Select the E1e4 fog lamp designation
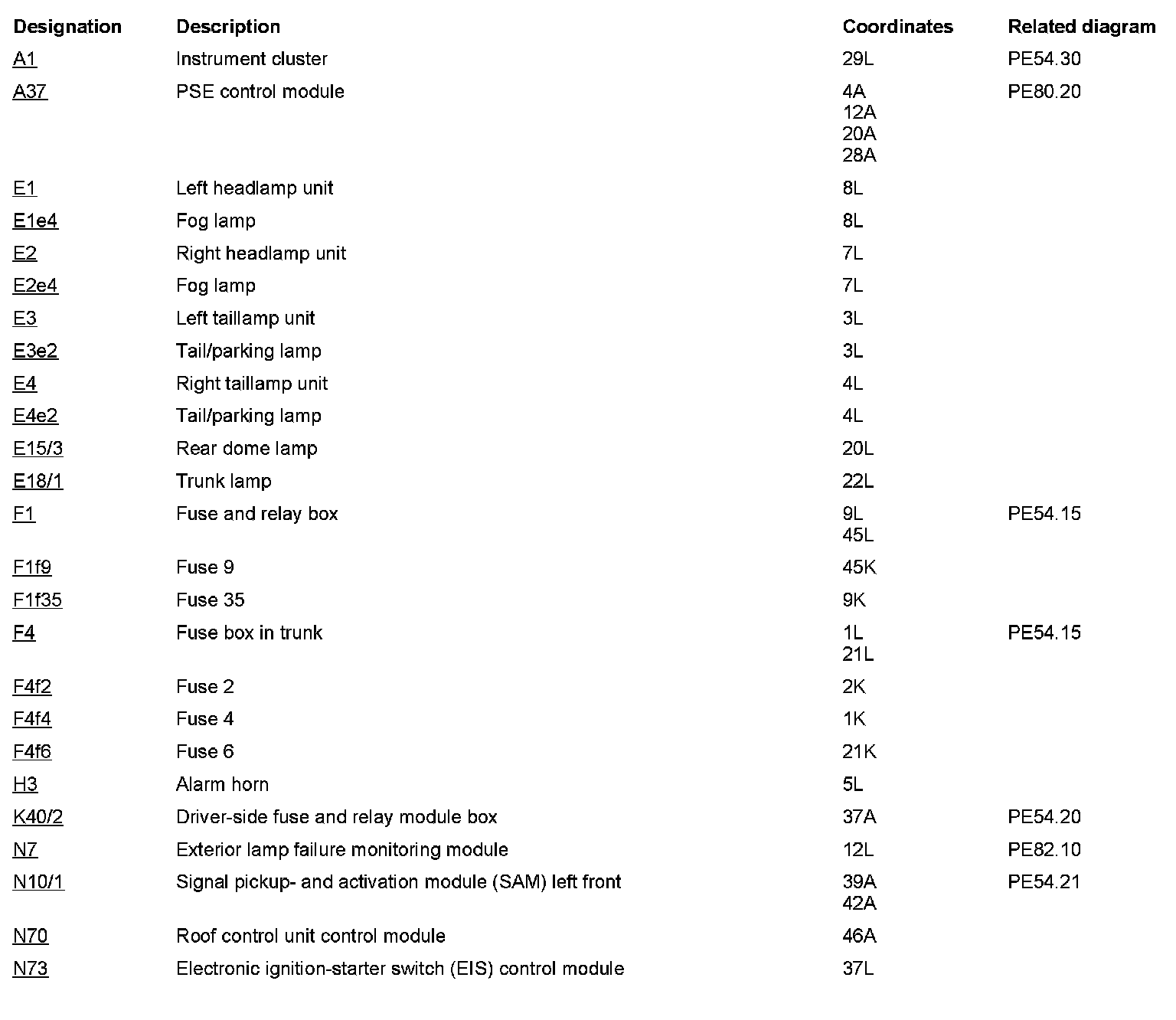Image resolution: width=1176 pixels, height=1020 pixels. pyautogui.click(x=35, y=221)
